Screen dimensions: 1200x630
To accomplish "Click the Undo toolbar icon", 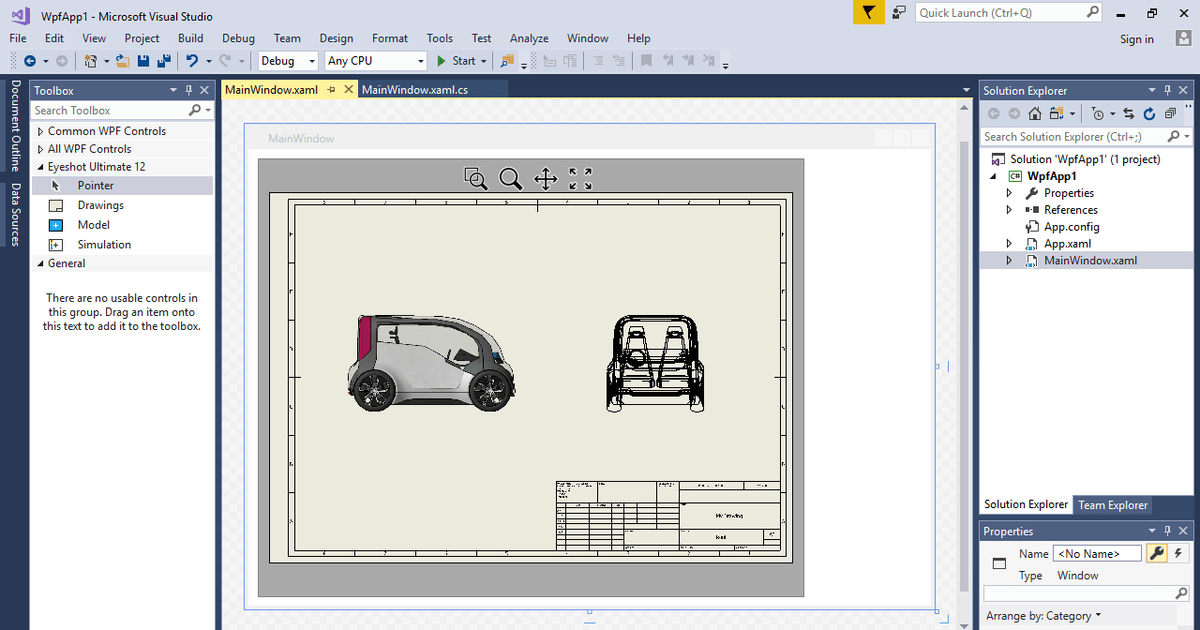I will (x=193, y=61).
